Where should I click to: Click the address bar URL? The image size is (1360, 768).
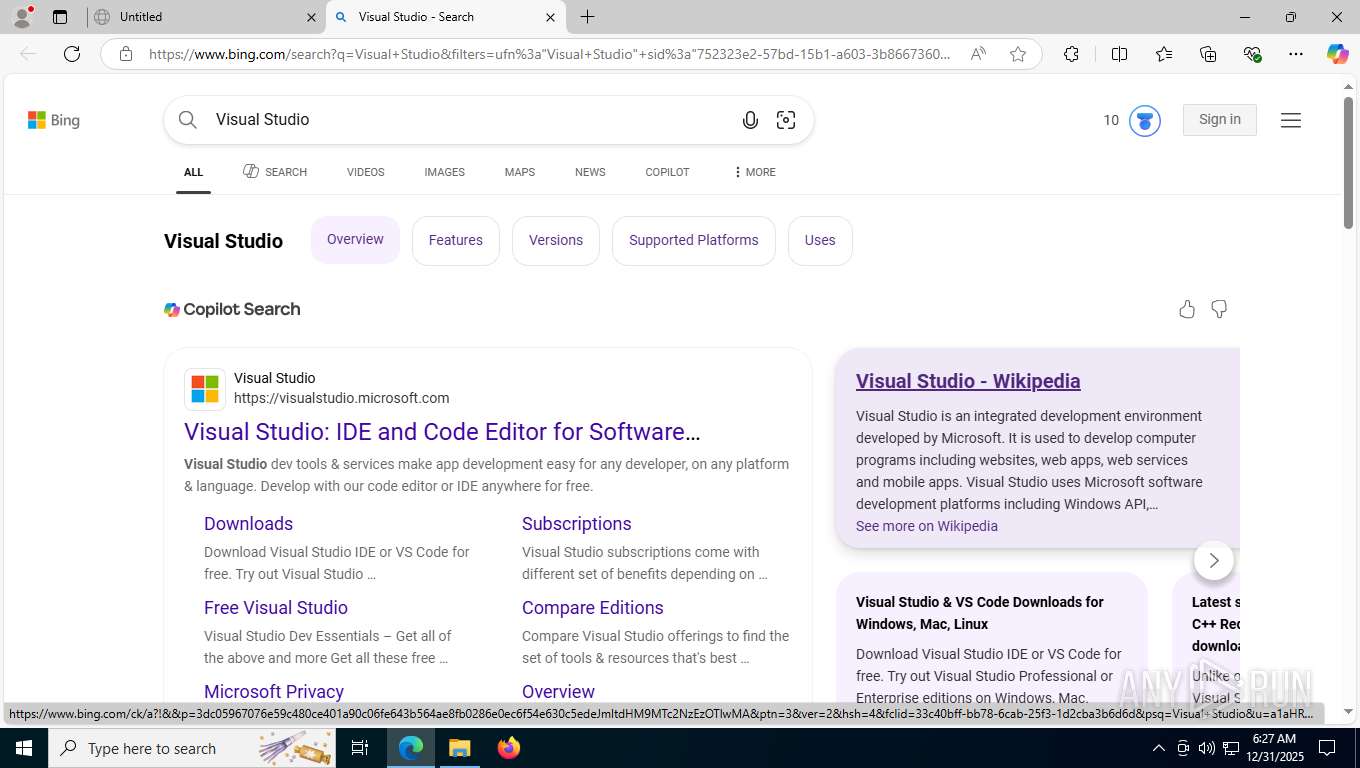coord(550,54)
